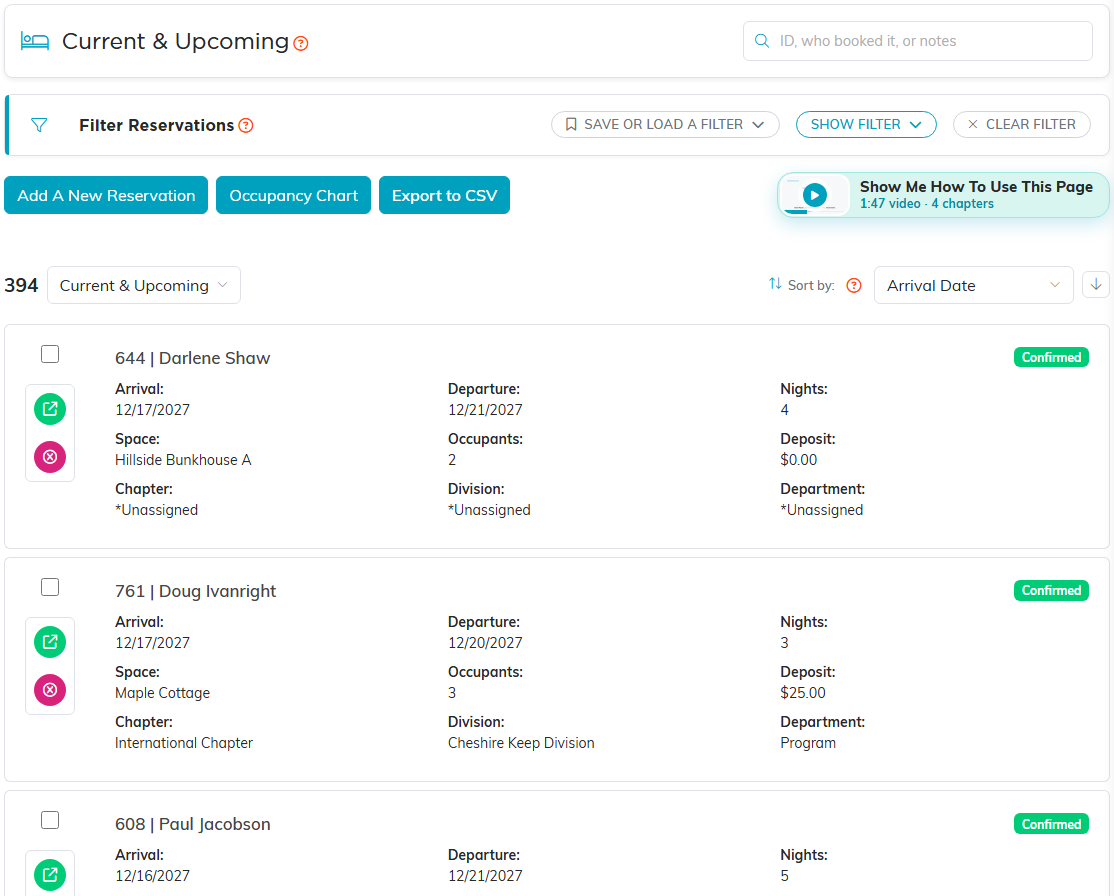Click Cheshire Keep Division text

(x=521, y=743)
